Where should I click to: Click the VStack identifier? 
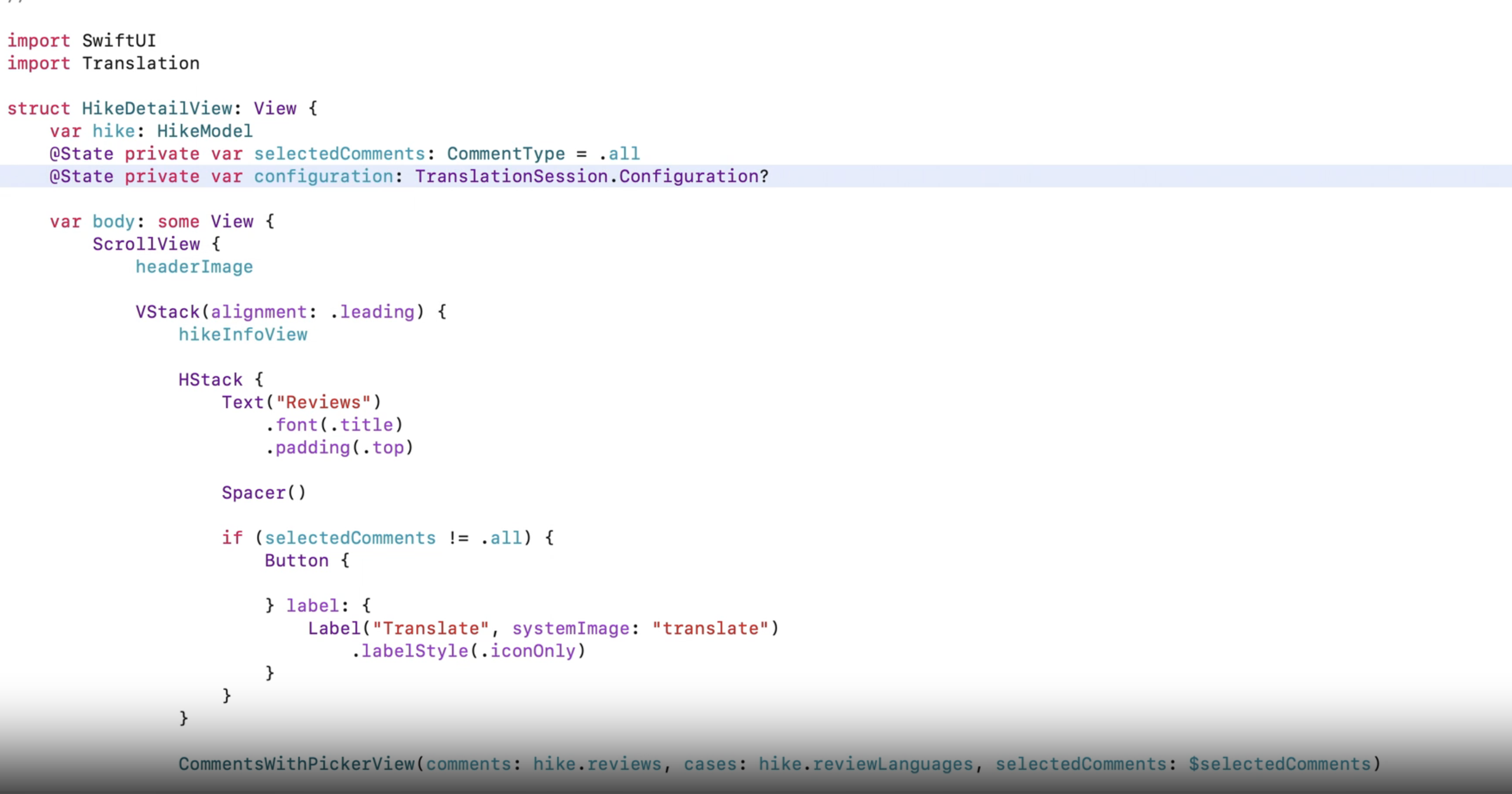(167, 312)
